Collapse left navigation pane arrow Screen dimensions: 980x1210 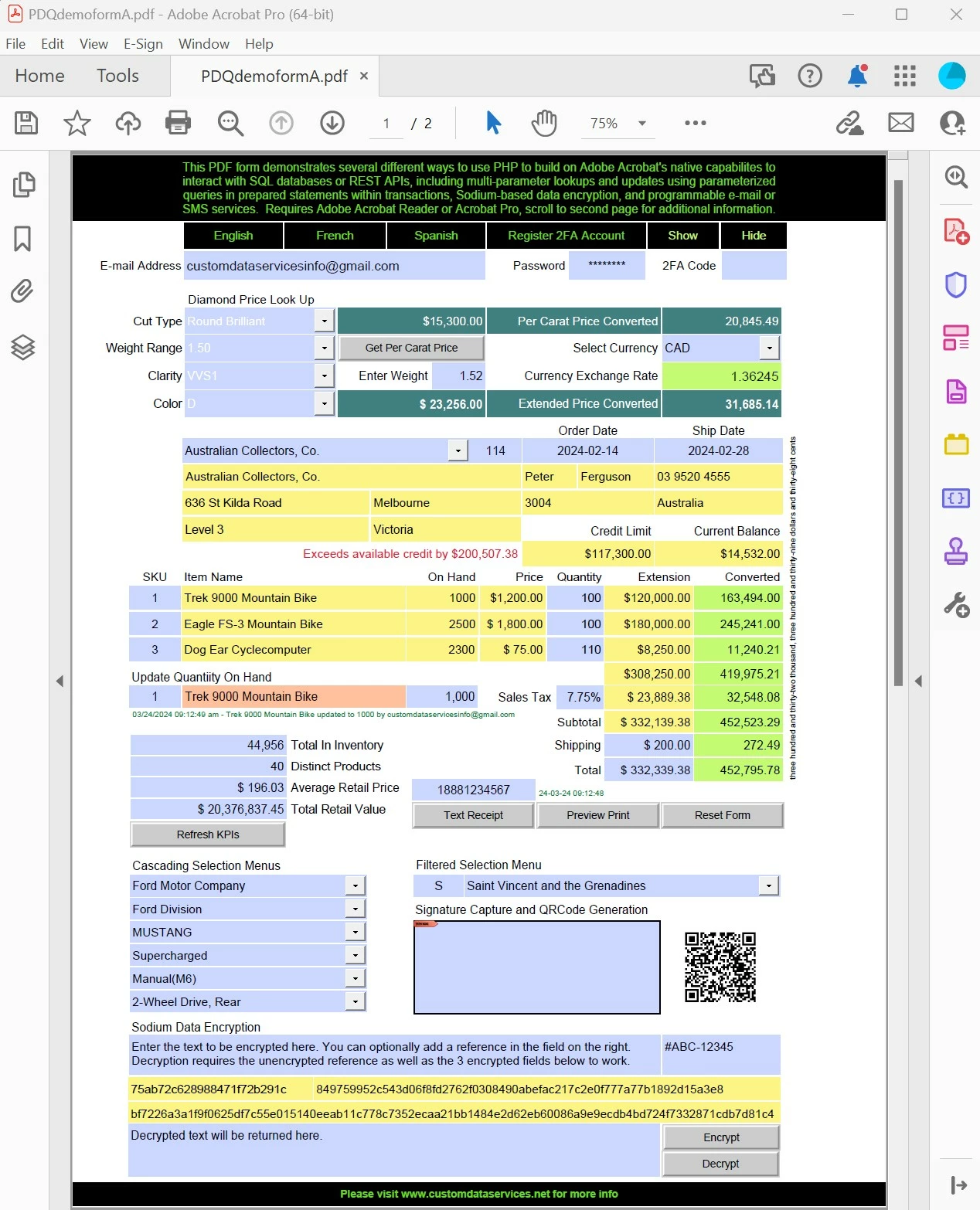60,681
